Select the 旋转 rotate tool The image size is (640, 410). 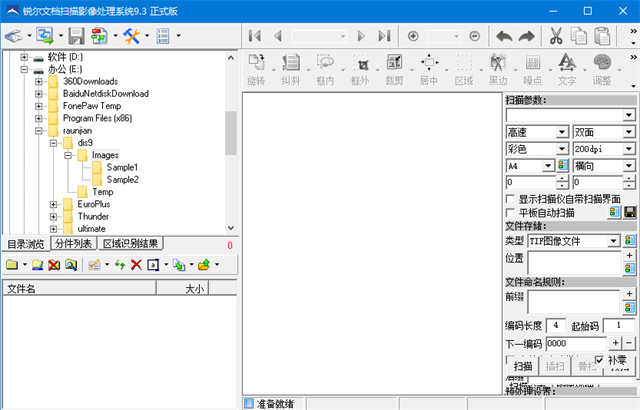(257, 69)
